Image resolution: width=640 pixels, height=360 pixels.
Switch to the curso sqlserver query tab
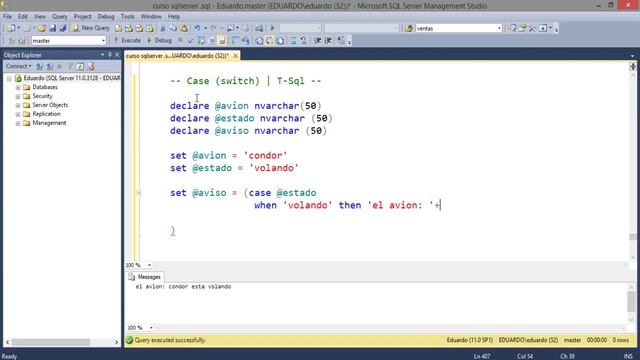[177, 56]
